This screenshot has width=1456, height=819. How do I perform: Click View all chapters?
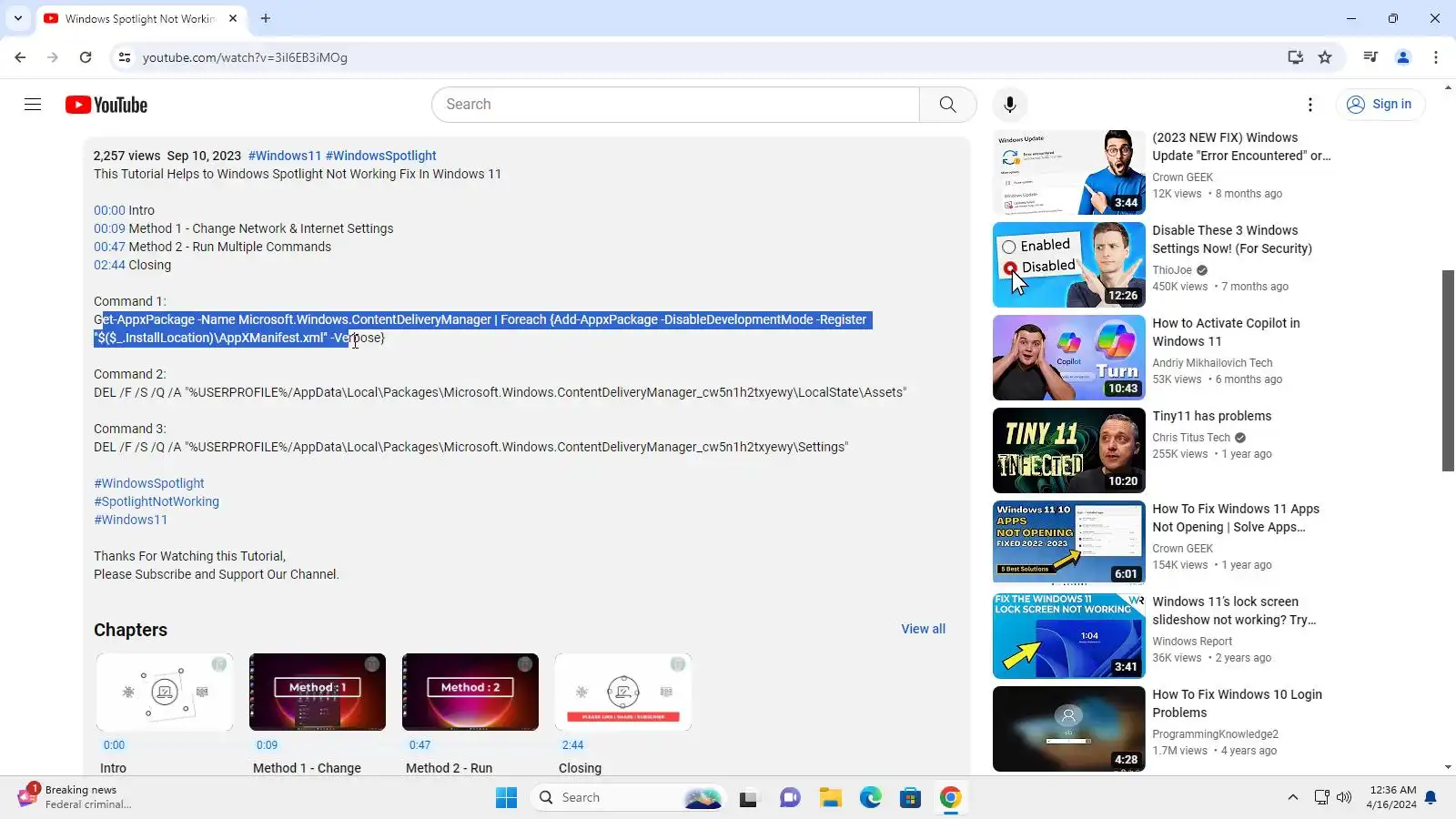923,629
